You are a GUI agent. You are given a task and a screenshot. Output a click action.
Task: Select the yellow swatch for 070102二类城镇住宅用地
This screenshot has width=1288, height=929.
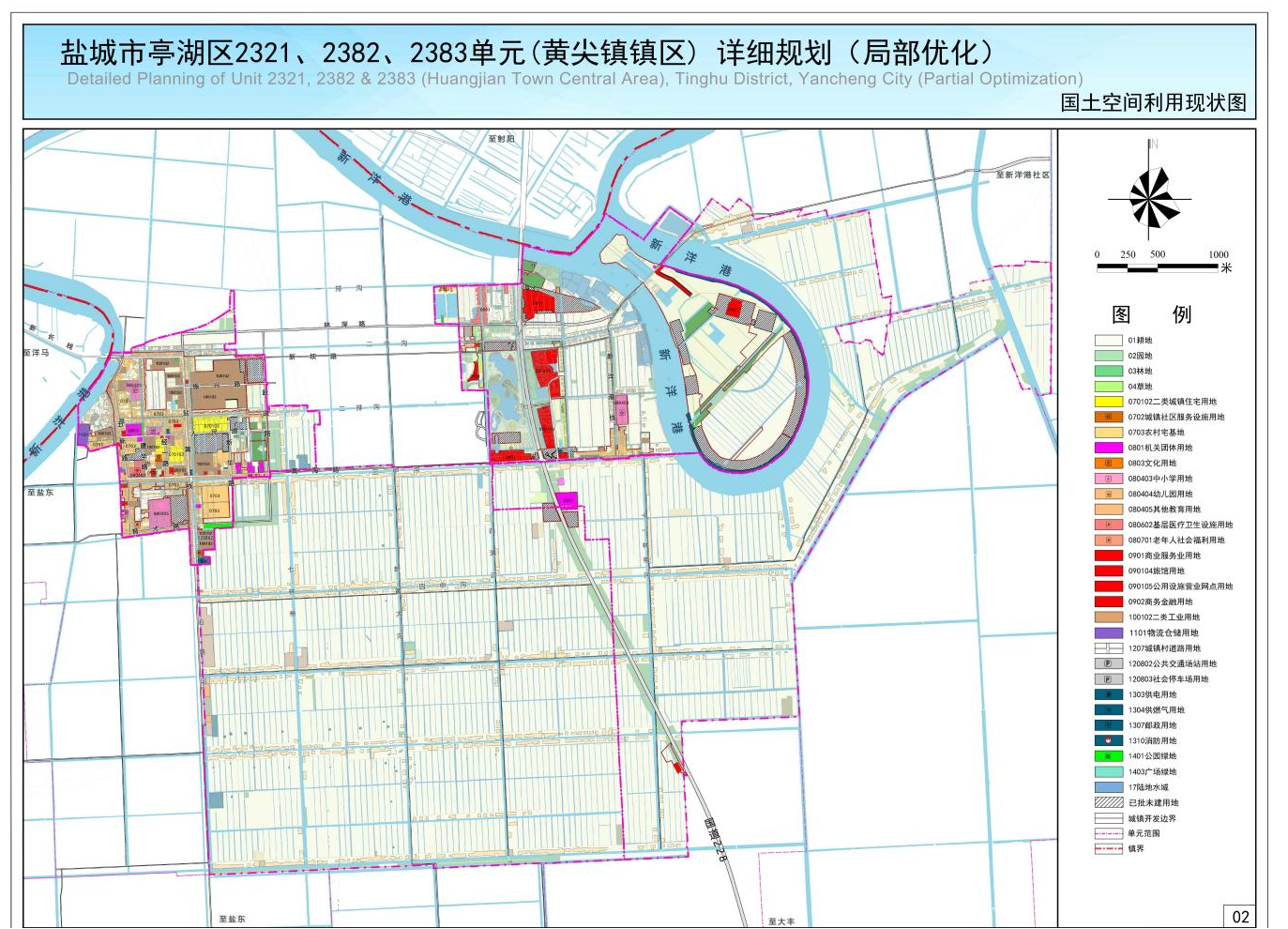coord(1108,402)
